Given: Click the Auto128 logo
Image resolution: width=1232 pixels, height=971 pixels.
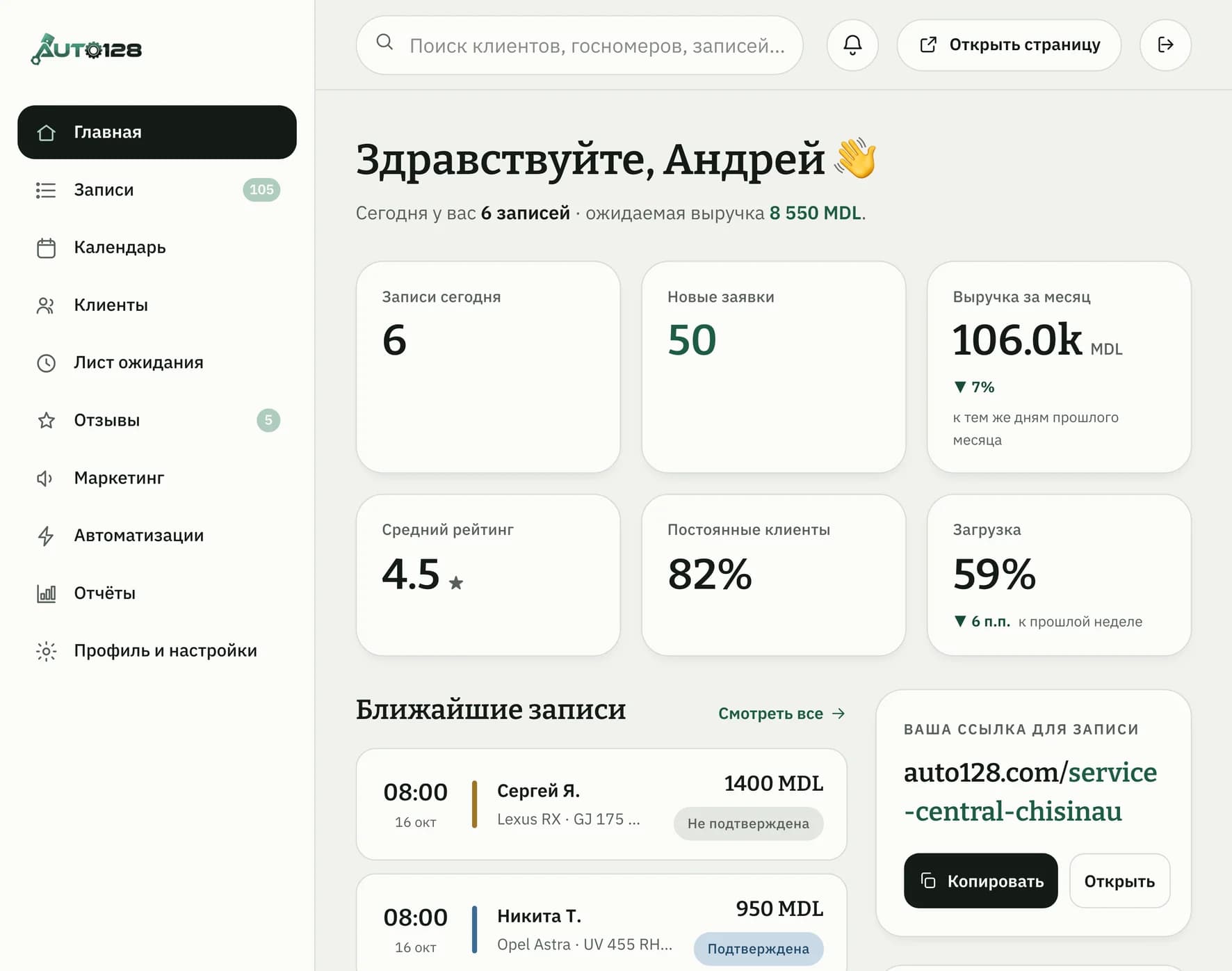Looking at the screenshot, I should click(x=86, y=49).
